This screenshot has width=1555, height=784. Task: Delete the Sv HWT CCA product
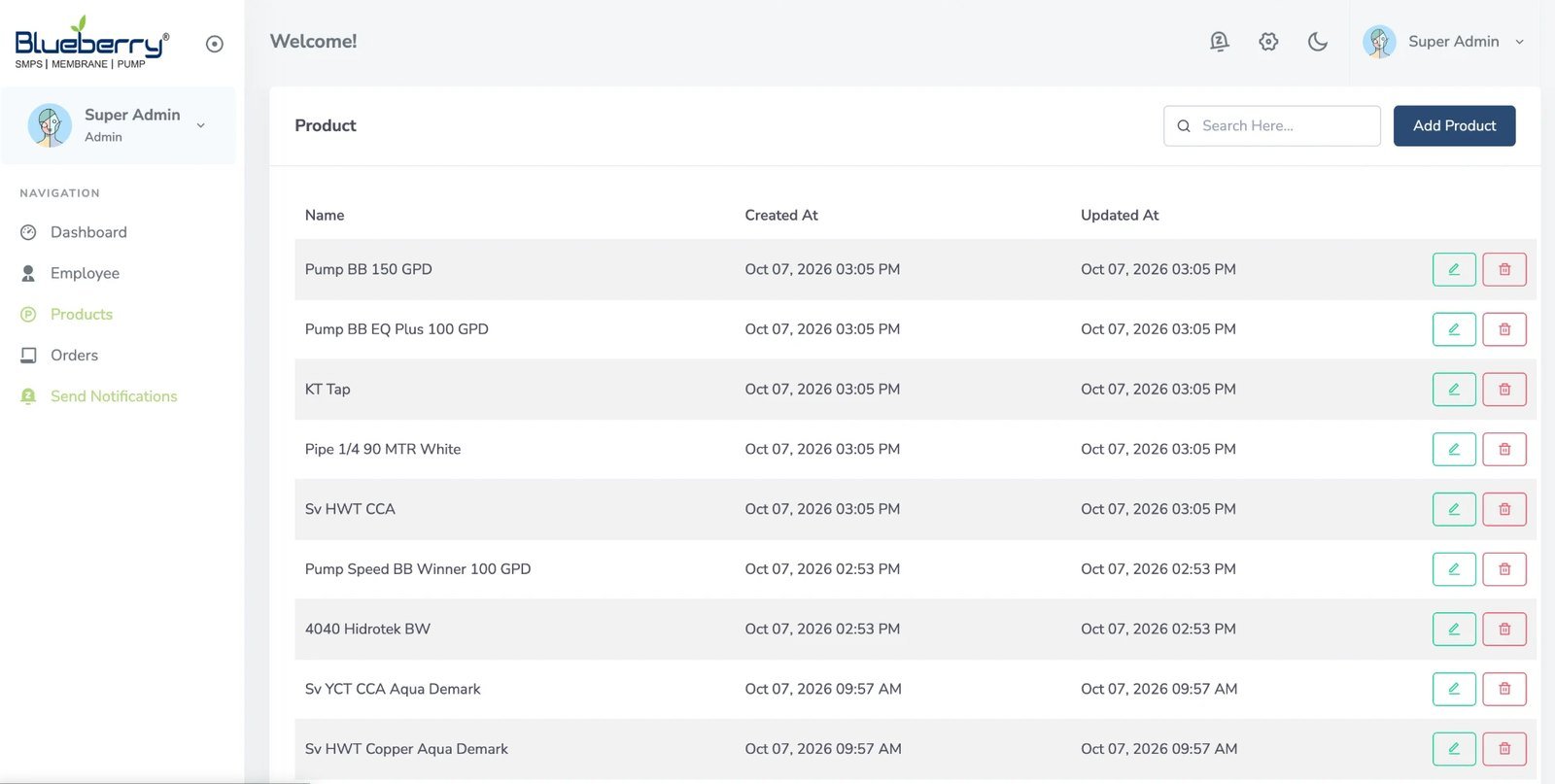pos(1504,509)
